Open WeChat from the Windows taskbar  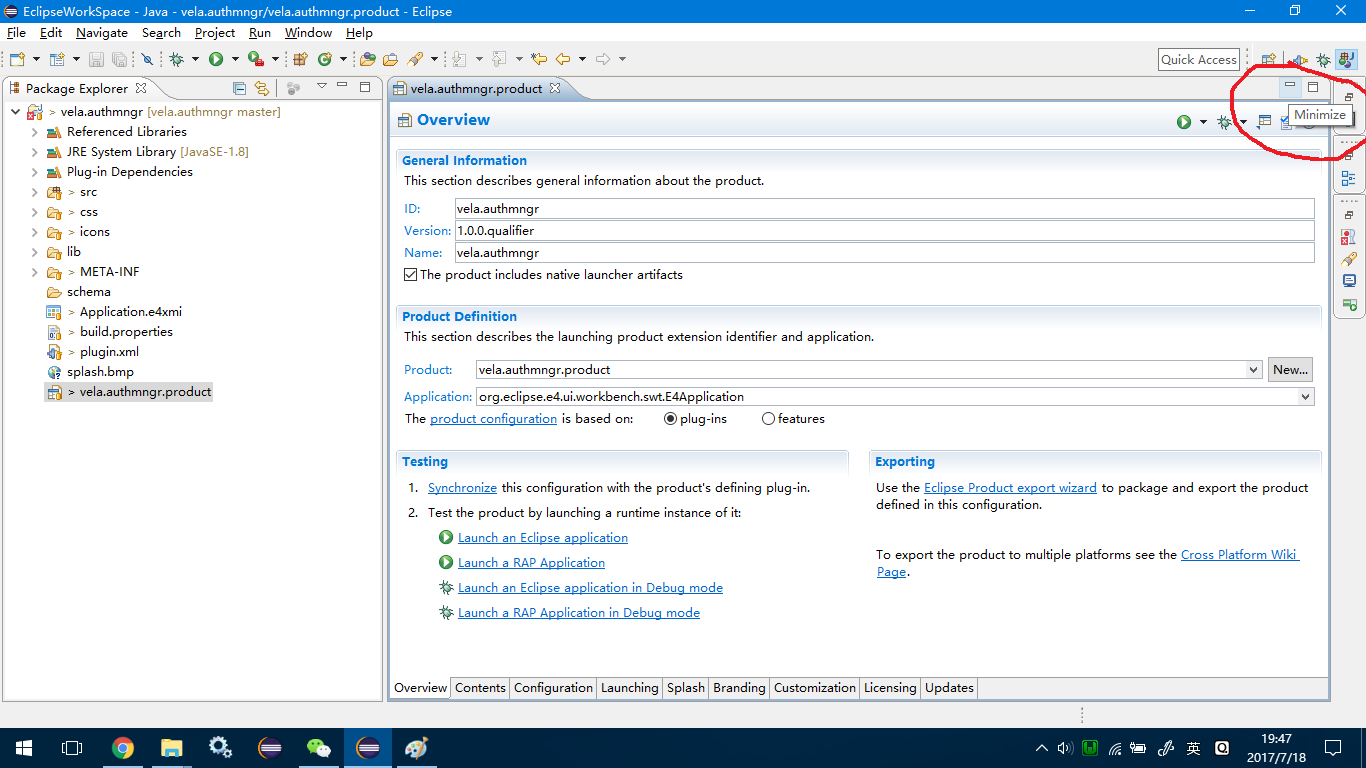(319, 748)
